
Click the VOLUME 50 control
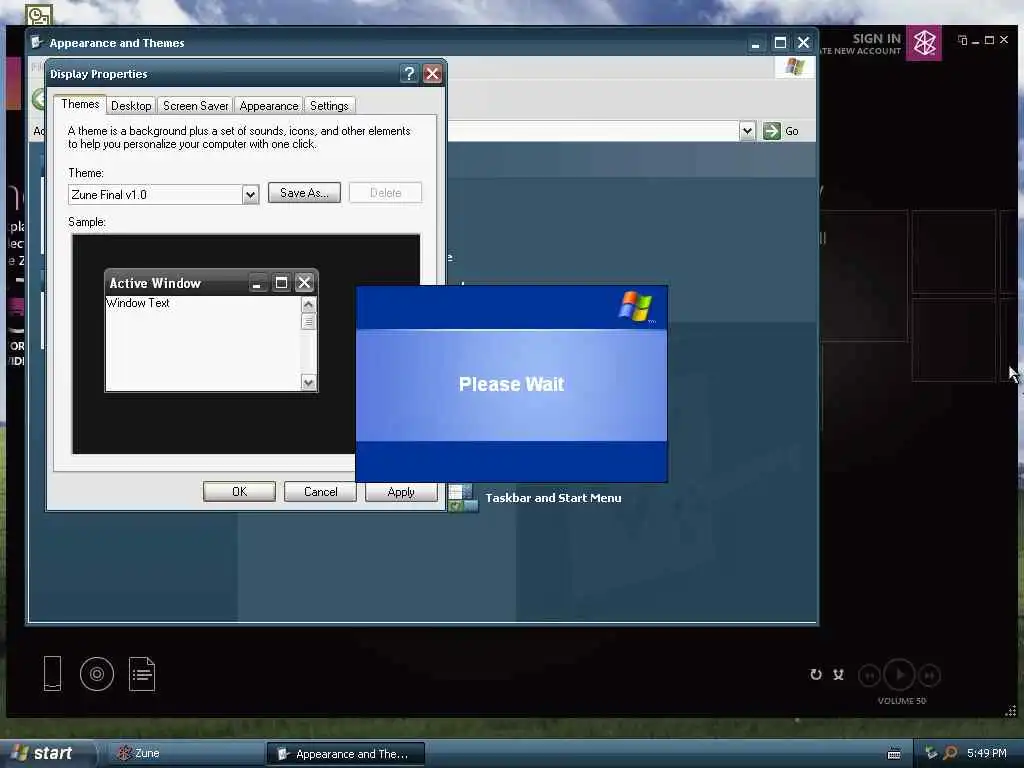(x=902, y=701)
